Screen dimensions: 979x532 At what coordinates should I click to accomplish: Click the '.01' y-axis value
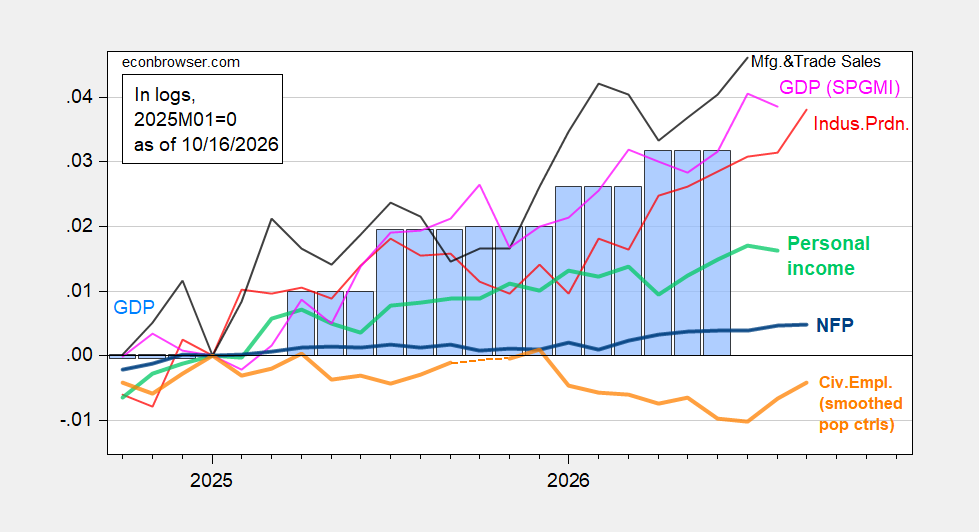[79, 291]
